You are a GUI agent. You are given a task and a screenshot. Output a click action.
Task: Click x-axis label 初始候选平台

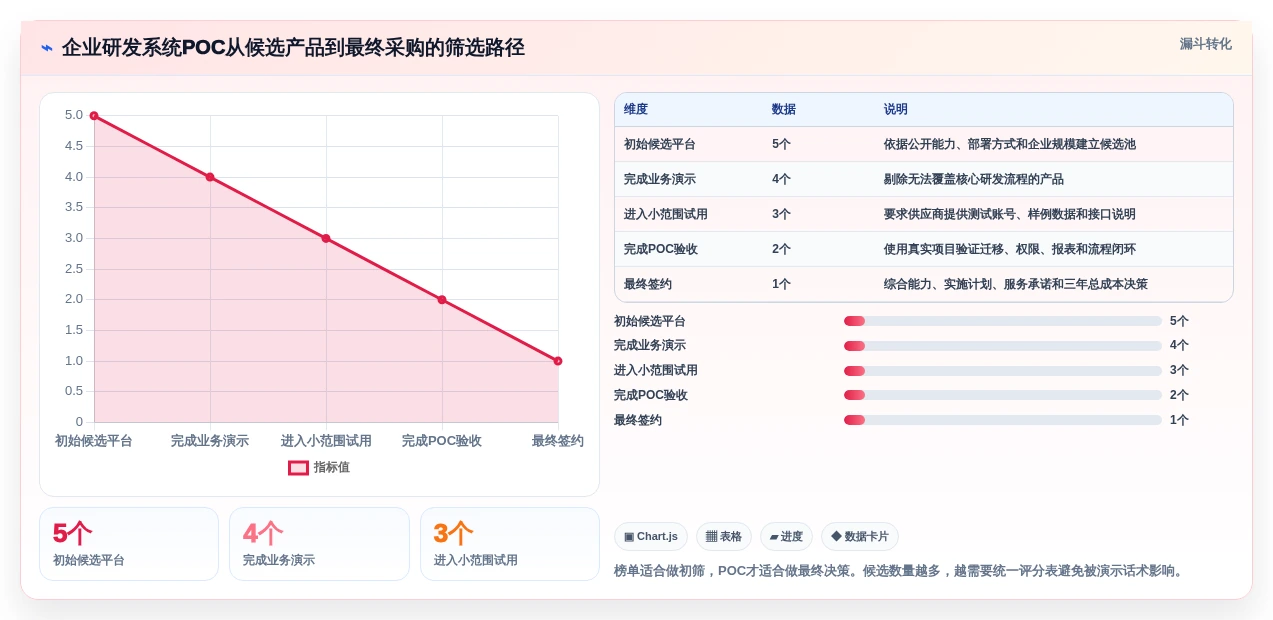coord(94,441)
